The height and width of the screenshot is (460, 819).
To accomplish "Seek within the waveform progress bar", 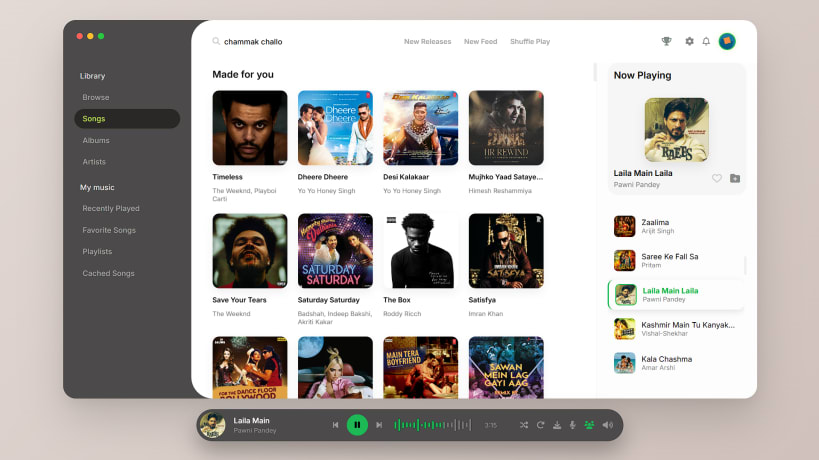I will click(x=432, y=425).
